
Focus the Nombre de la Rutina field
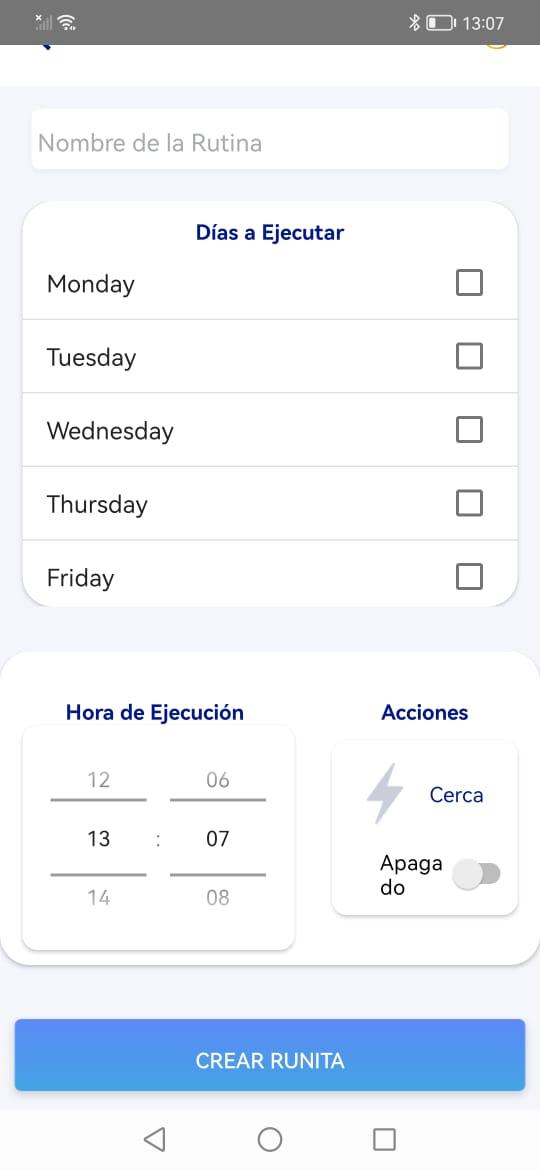[270, 140]
